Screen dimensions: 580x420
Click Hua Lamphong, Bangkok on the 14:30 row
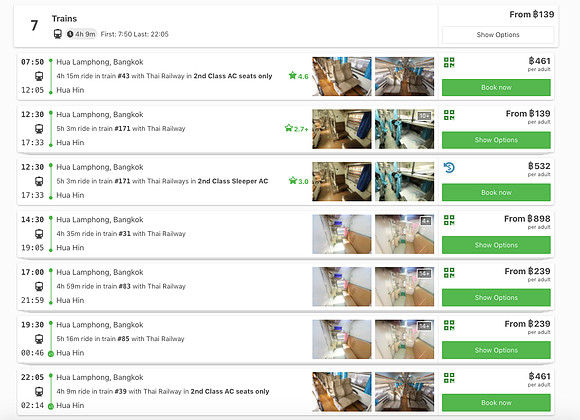click(100, 220)
